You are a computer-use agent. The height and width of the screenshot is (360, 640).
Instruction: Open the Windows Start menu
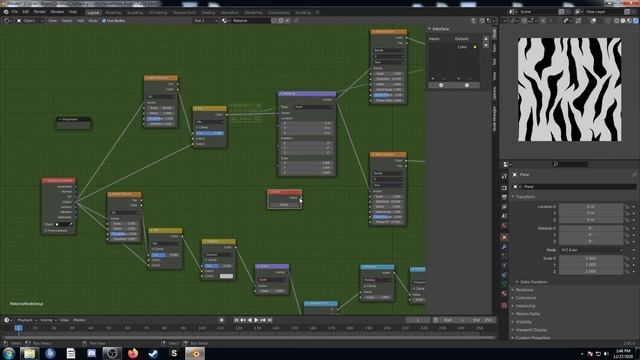click(9, 353)
